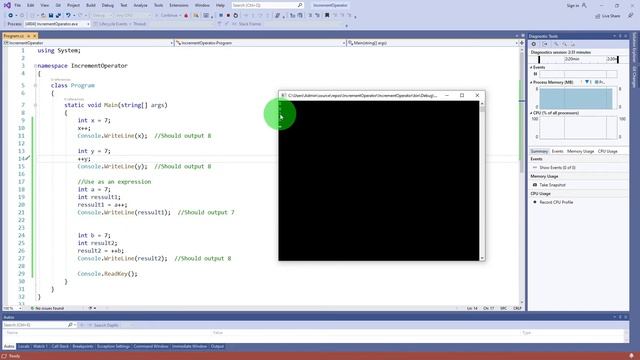The image size is (640, 360).
Task: Click the Save All toolbar icon
Action: click(x=58, y=16)
